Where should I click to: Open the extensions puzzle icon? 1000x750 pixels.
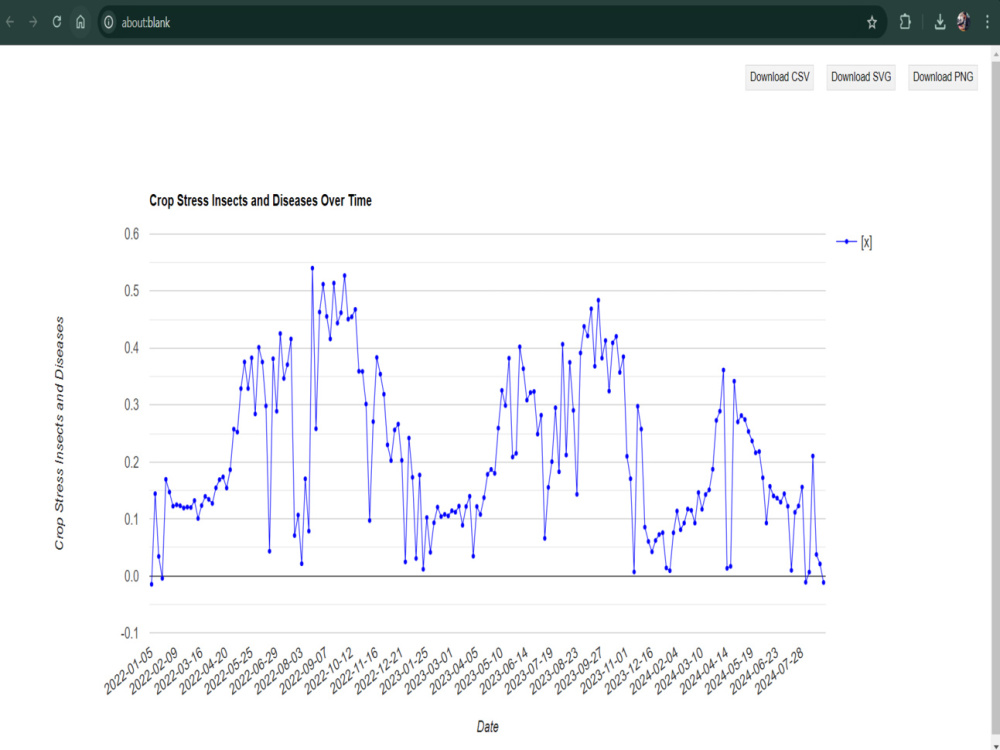coord(905,22)
